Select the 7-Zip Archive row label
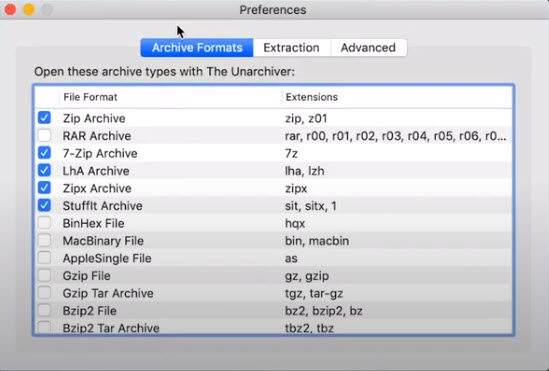This screenshot has height=371, width=549. tap(100, 153)
